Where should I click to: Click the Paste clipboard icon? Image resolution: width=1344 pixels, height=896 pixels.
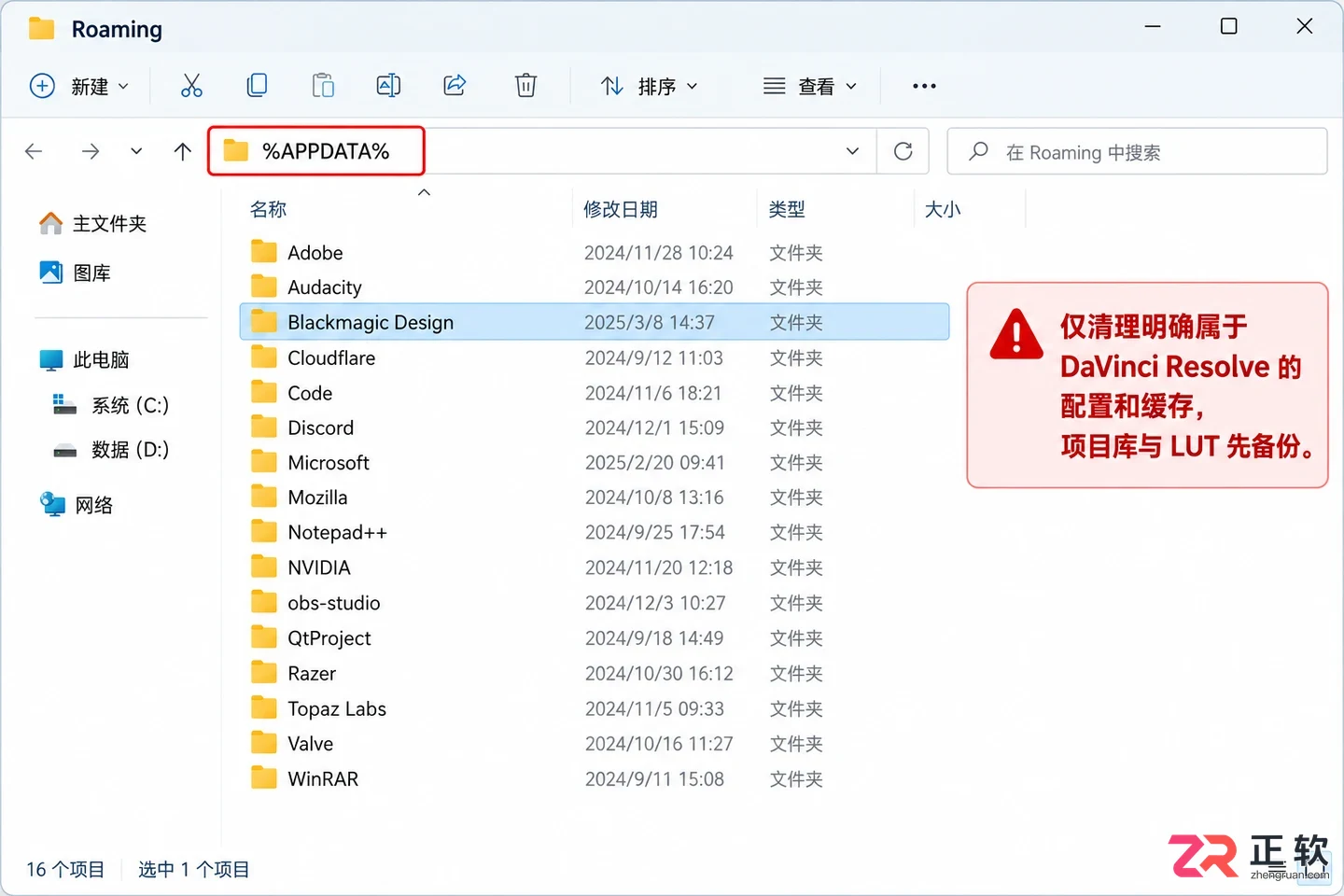click(x=323, y=86)
